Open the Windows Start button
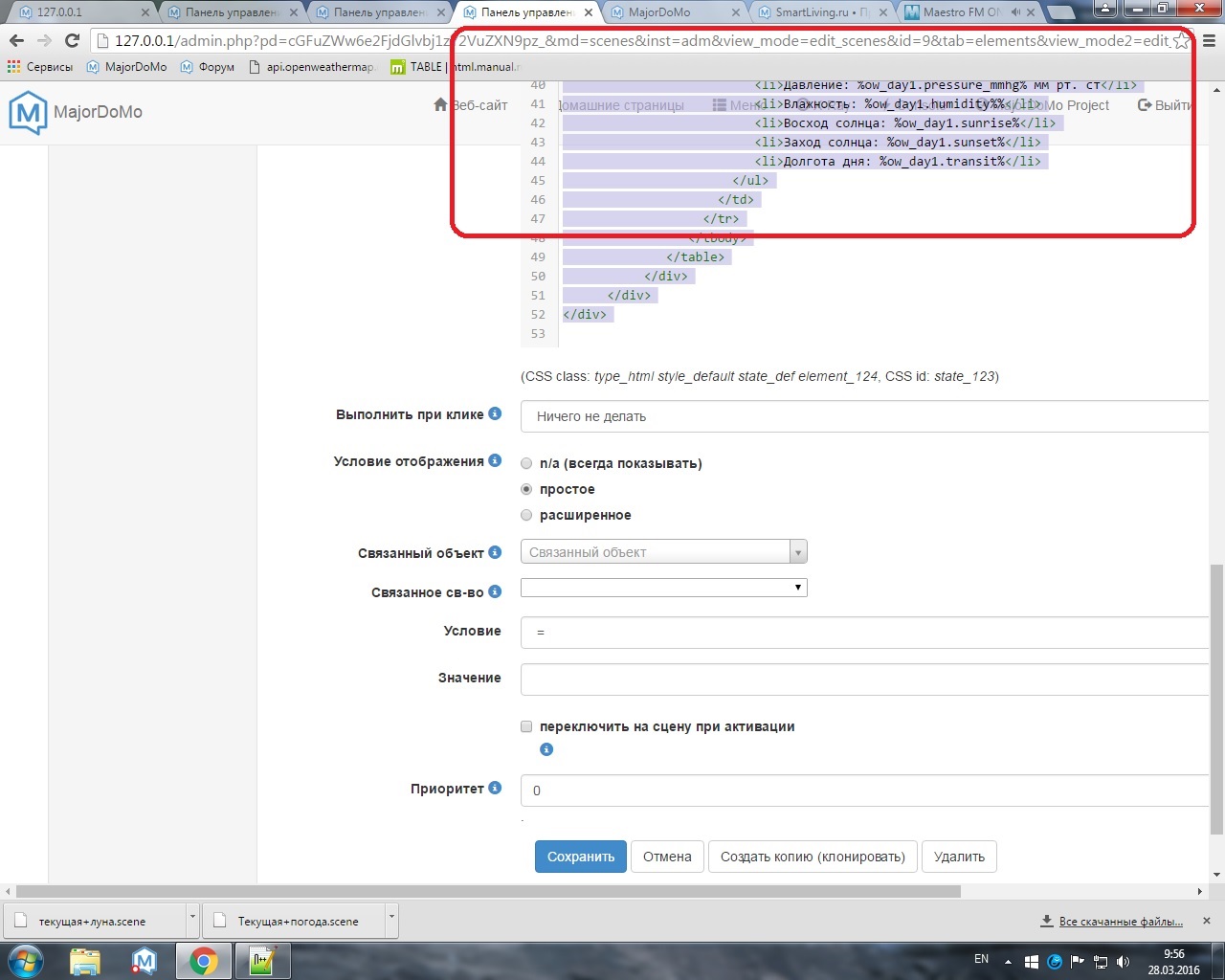 [x=26, y=960]
